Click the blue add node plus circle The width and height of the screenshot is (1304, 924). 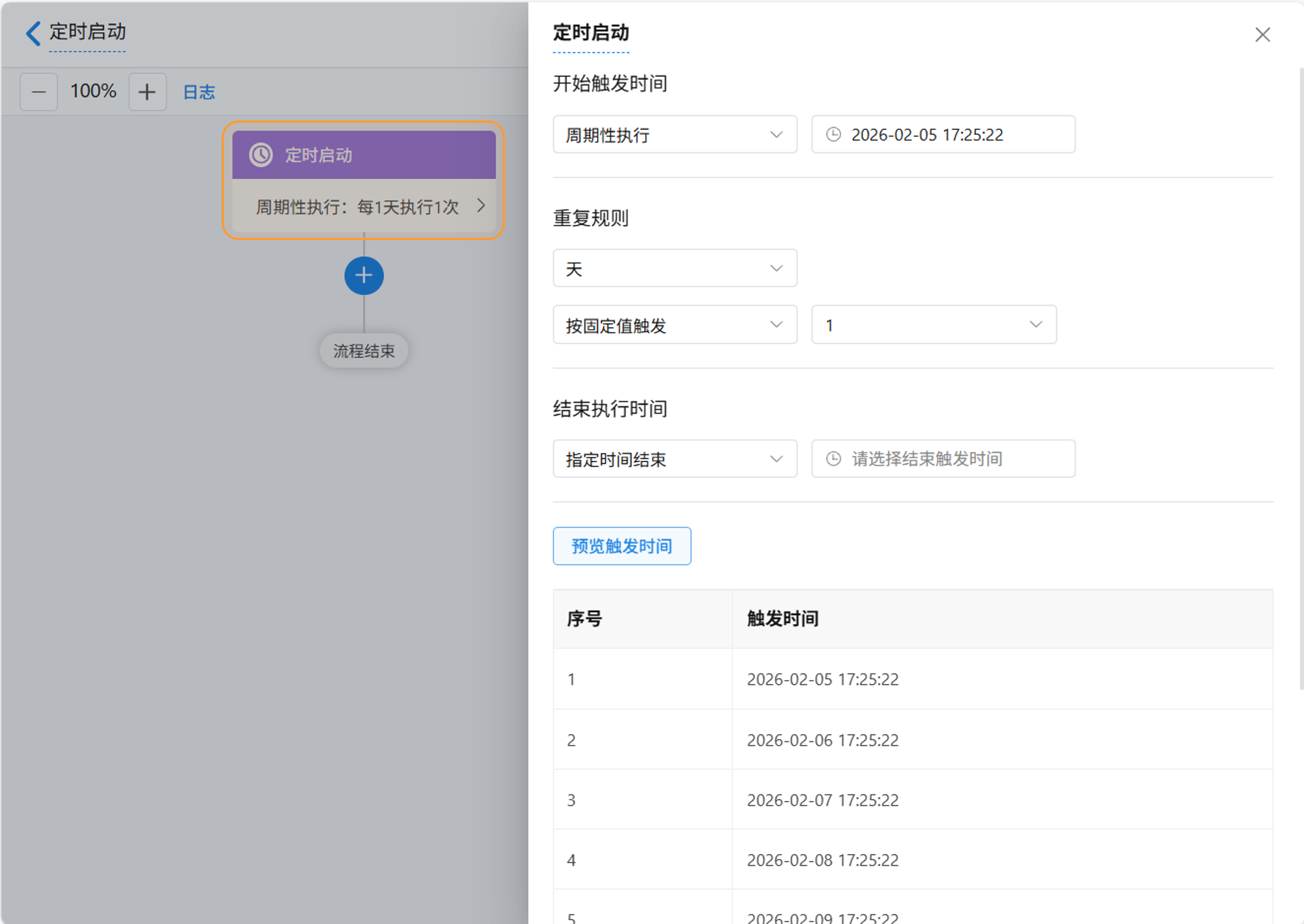tap(364, 276)
